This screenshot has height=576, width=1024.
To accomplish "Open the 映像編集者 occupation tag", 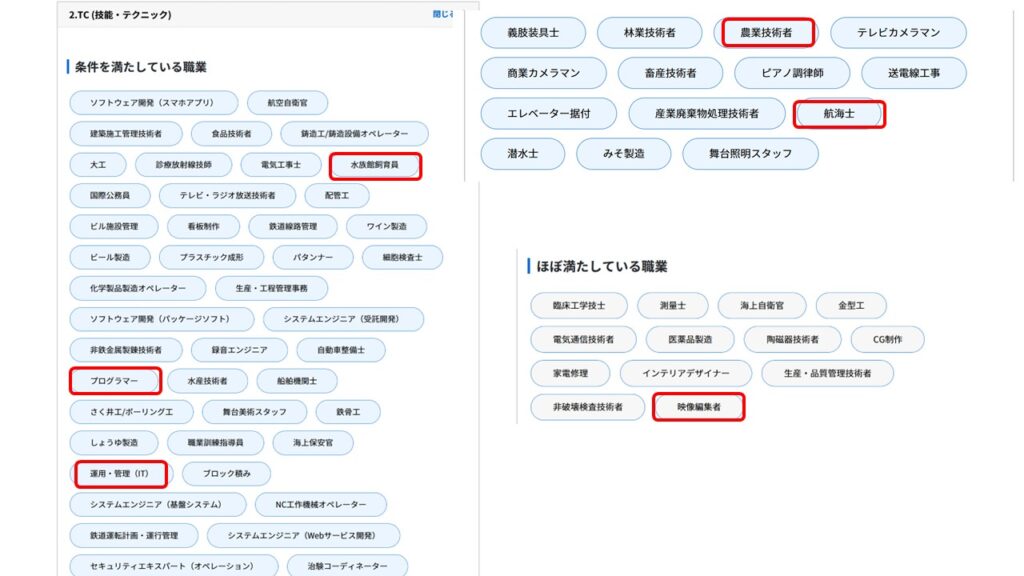I will click(699, 407).
